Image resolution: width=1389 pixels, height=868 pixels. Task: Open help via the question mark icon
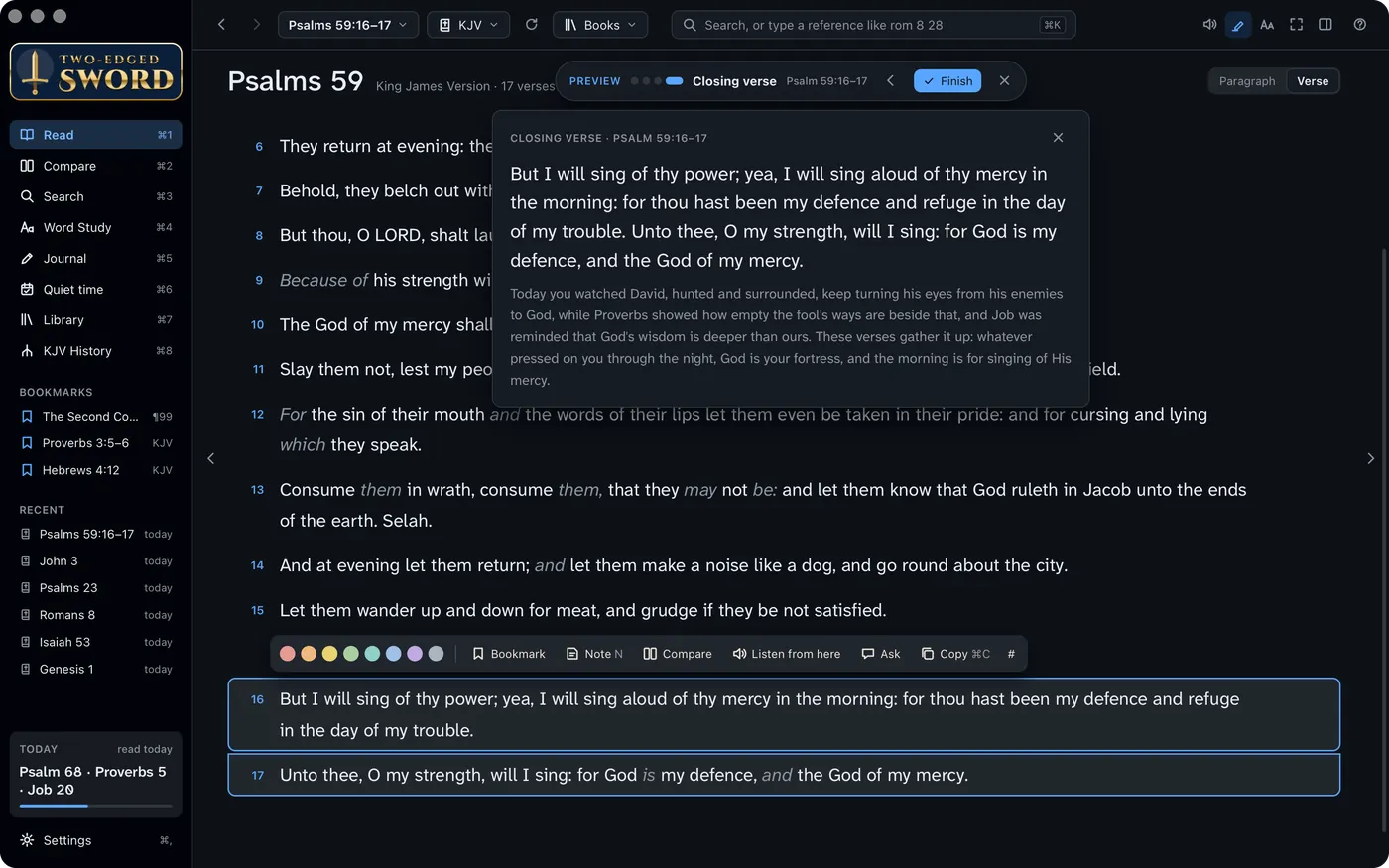click(1360, 25)
